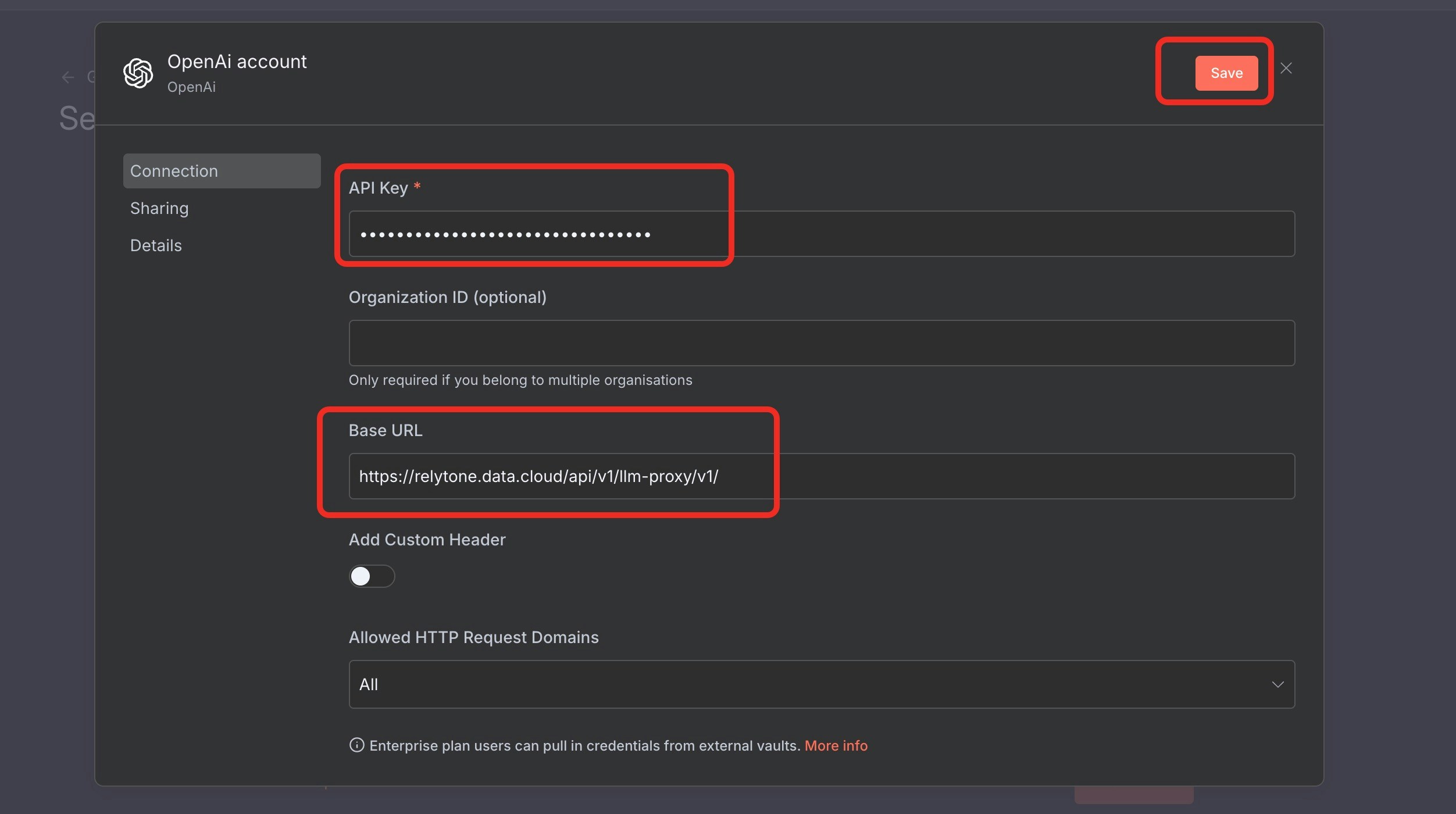1456x814 pixels.
Task: Click the OpenAI logo icon in the dialog header
Action: (138, 73)
